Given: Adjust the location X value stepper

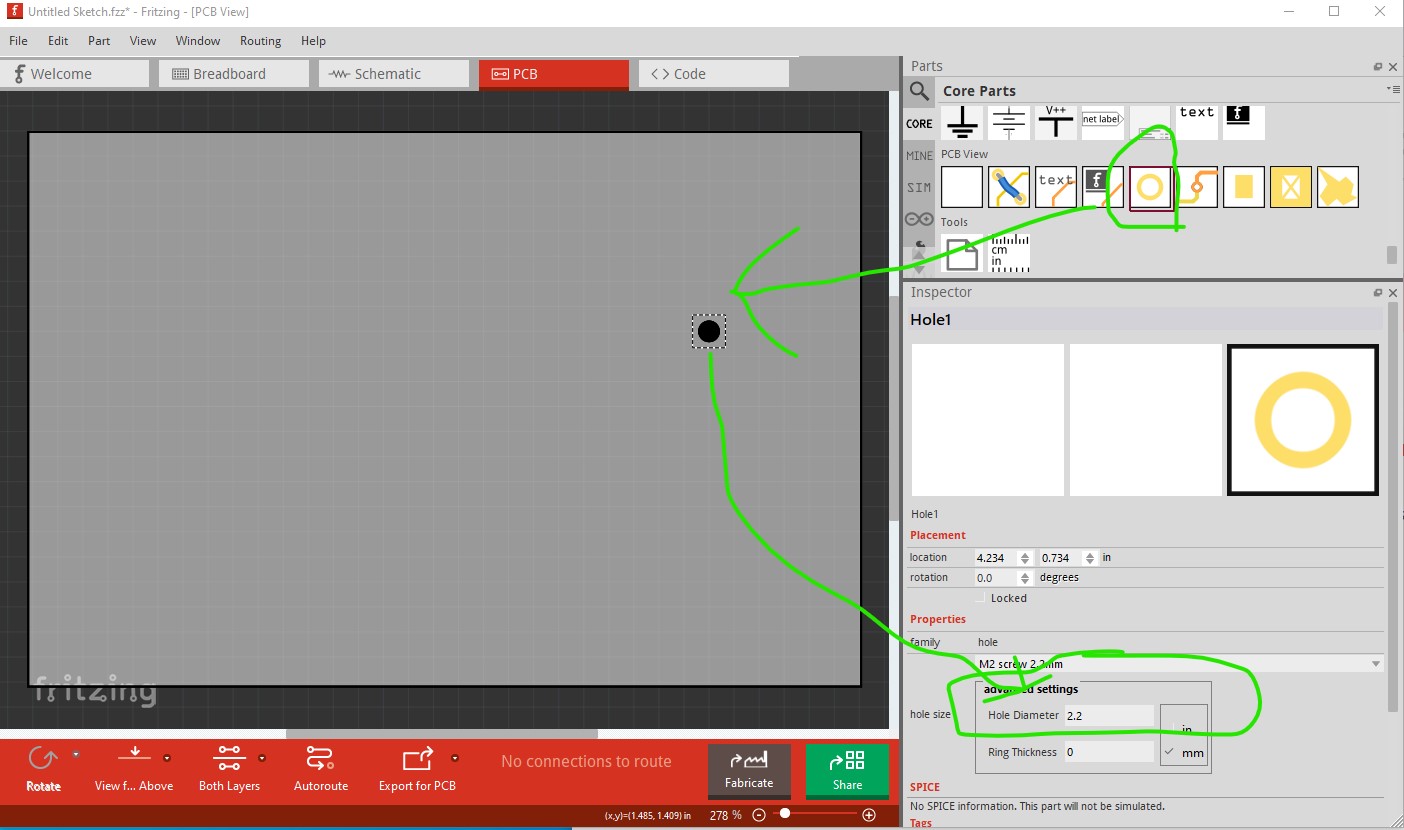Looking at the screenshot, I should (x=1024, y=558).
